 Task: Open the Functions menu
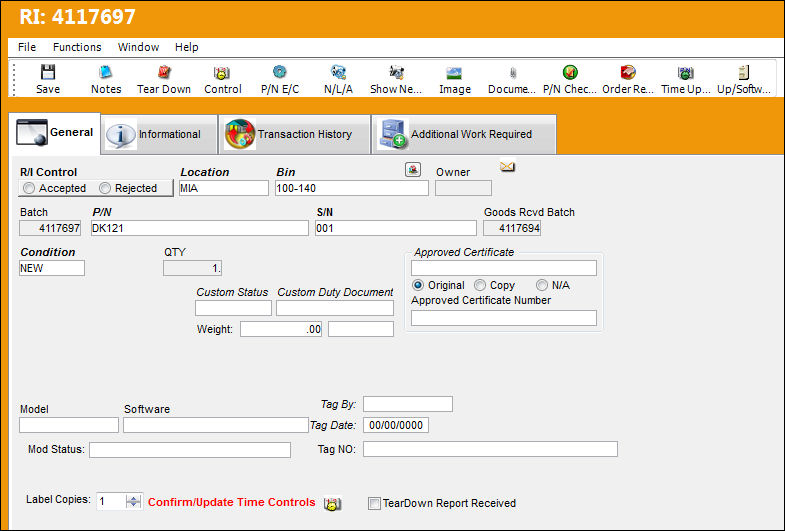coord(77,47)
